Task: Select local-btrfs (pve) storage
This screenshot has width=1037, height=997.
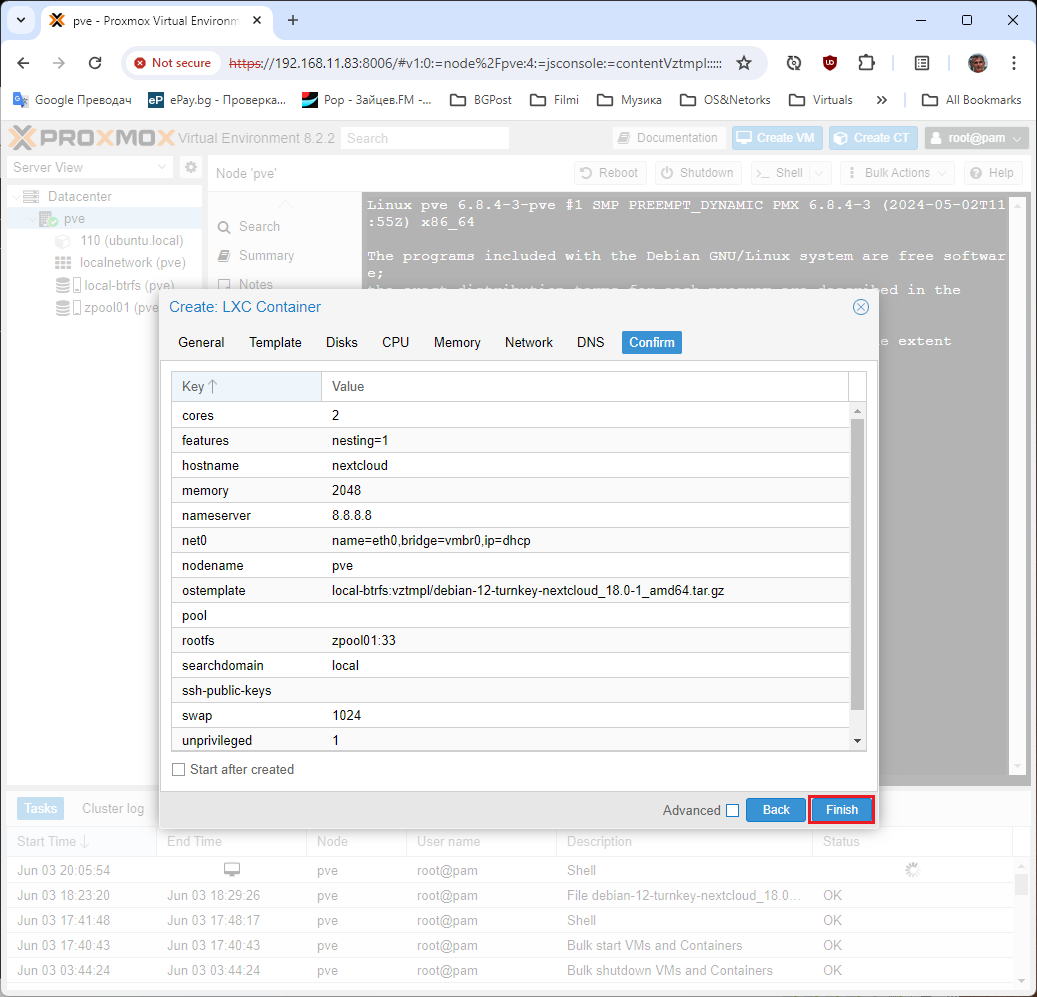Action: [x=129, y=285]
